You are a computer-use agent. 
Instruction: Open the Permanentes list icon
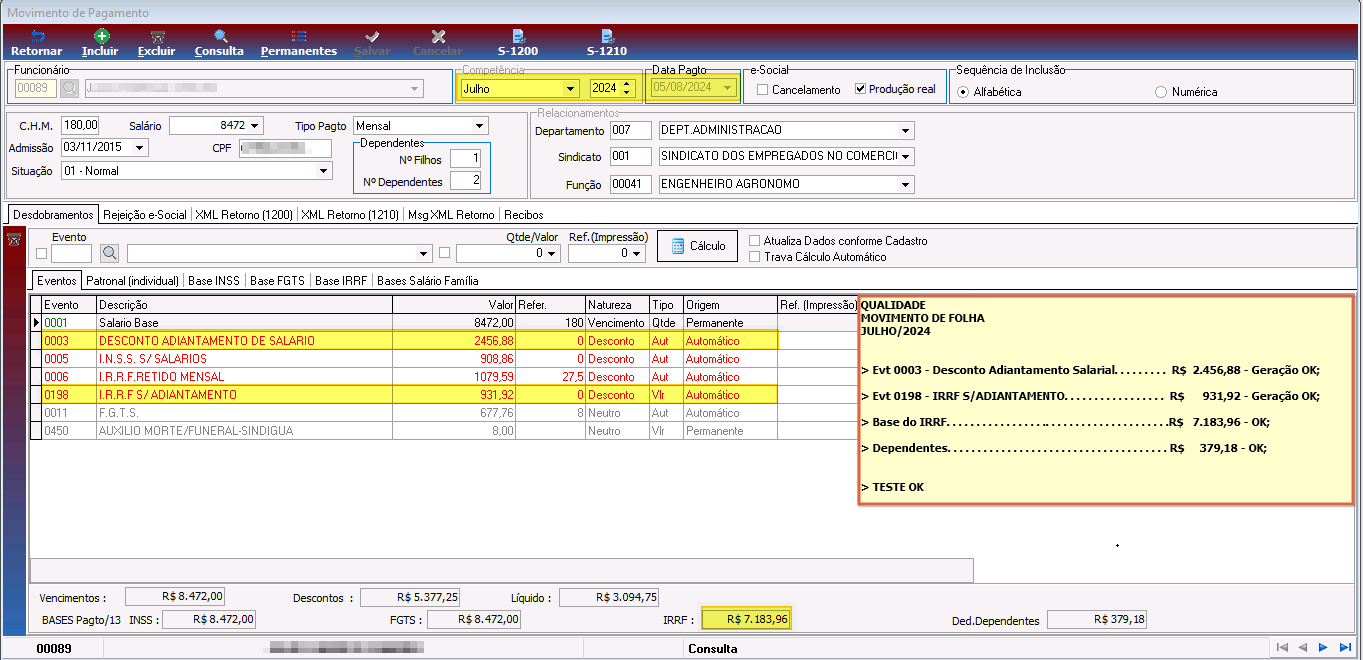(x=298, y=36)
